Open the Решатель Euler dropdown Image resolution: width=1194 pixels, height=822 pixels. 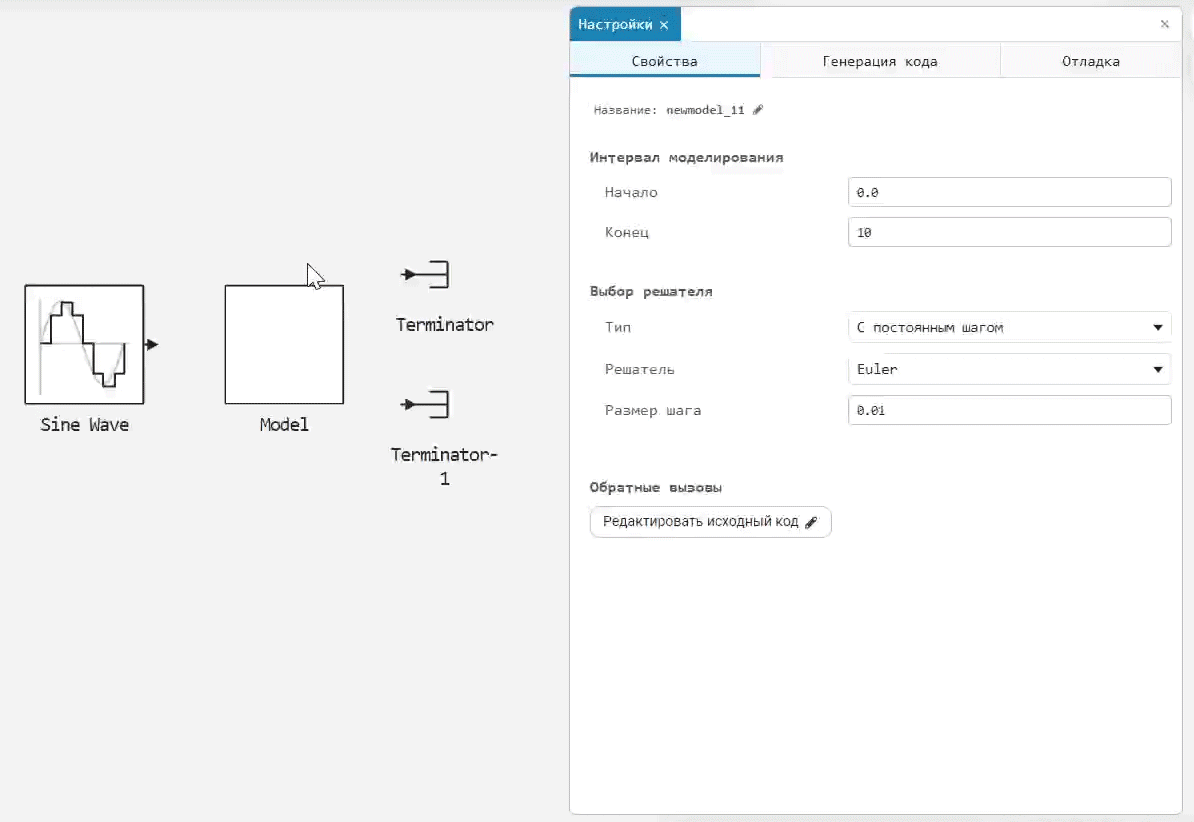point(1009,369)
